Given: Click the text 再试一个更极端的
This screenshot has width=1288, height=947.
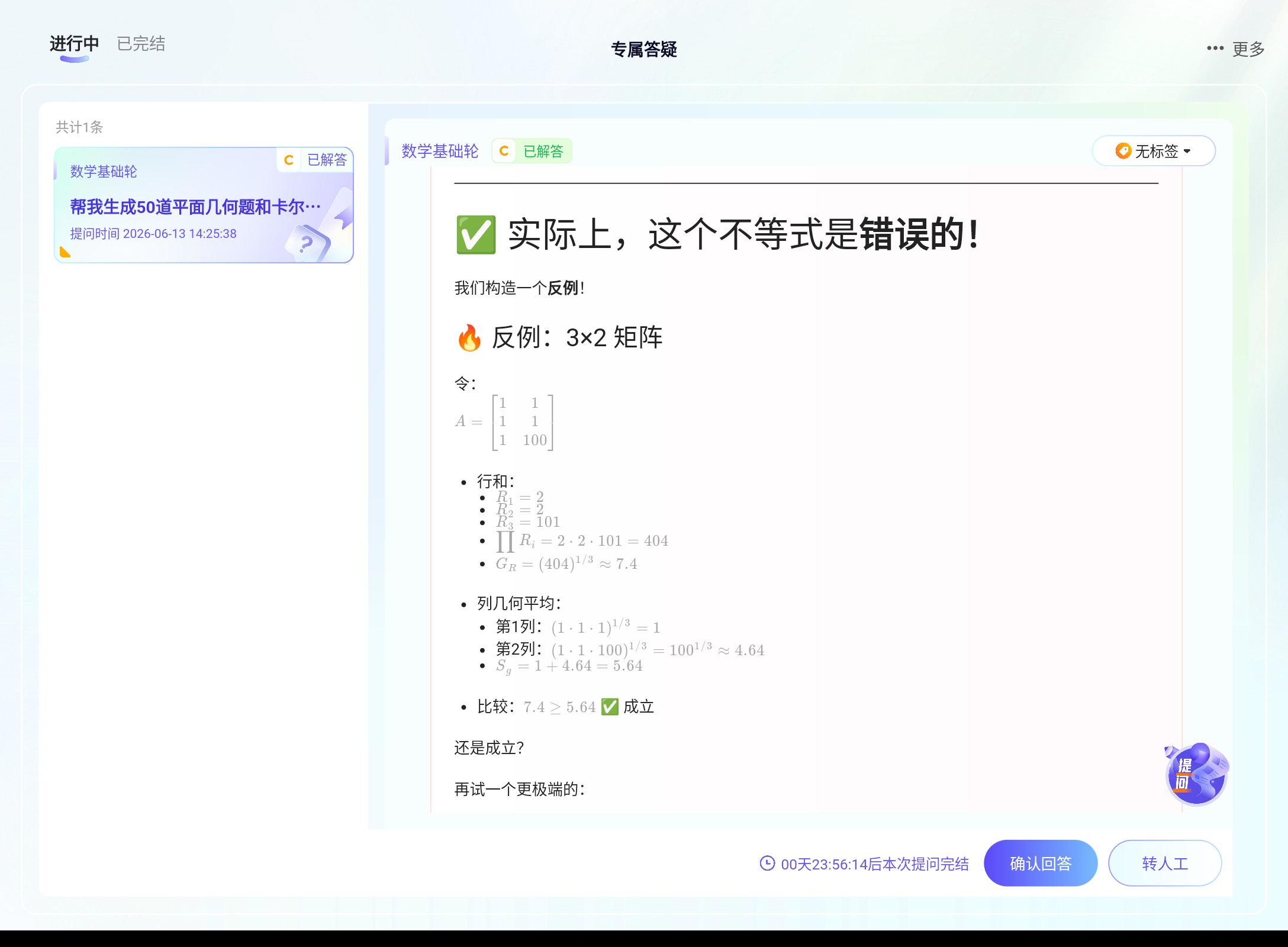Looking at the screenshot, I should point(520,789).
